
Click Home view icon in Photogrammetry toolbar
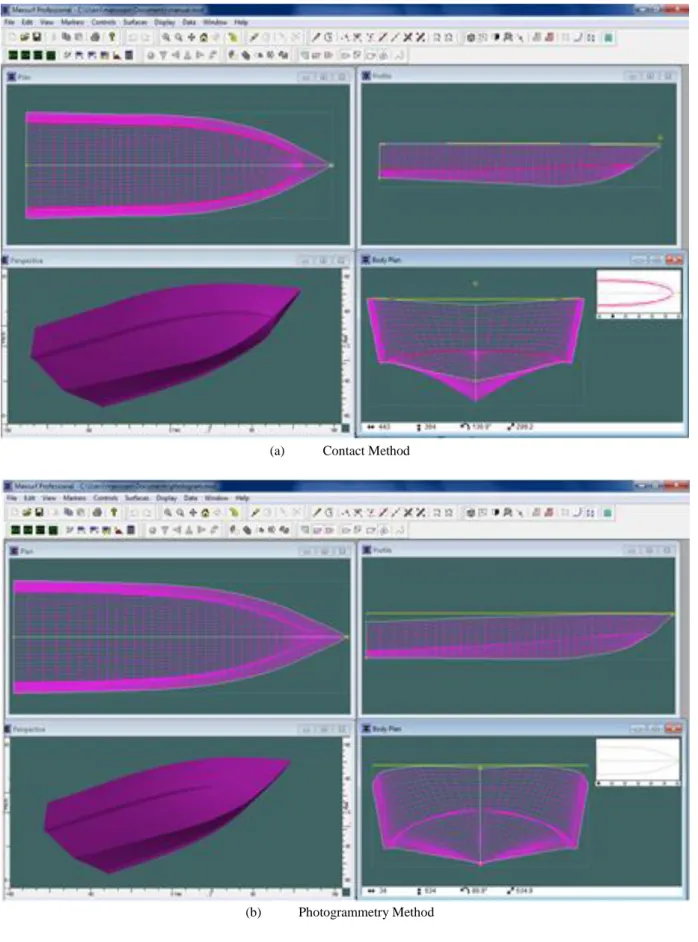point(205,512)
